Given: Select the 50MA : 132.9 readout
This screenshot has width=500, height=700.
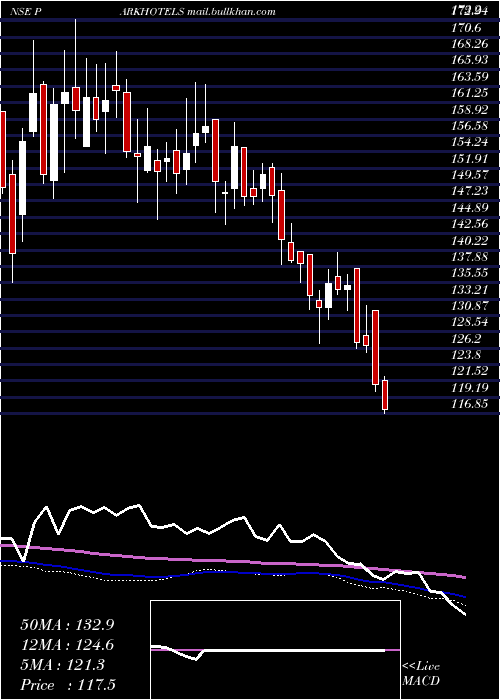Looking at the screenshot, I should [x=67, y=625].
